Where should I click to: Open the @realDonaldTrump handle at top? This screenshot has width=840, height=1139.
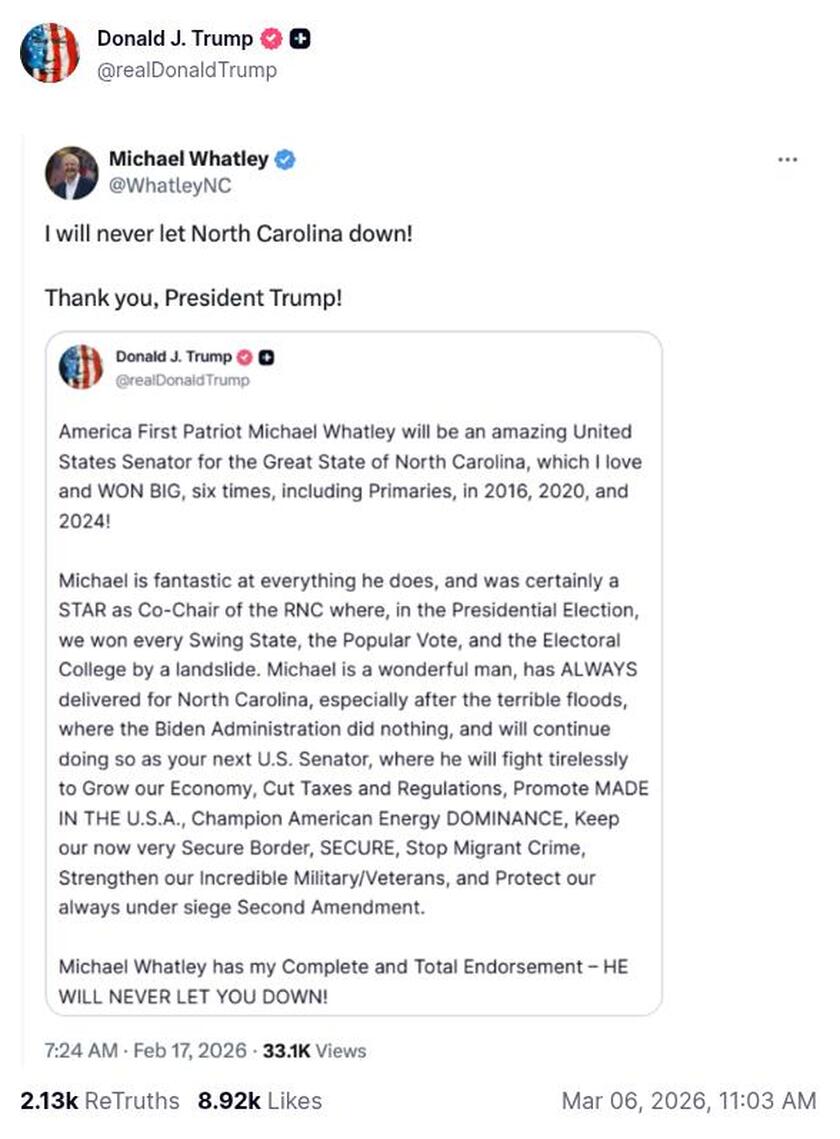click(x=186, y=70)
